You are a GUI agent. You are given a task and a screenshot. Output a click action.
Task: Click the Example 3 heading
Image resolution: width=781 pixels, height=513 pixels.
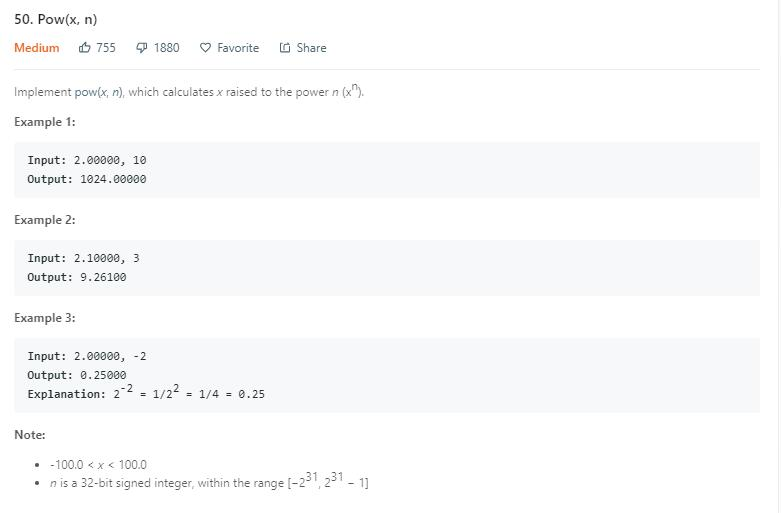[x=45, y=318]
